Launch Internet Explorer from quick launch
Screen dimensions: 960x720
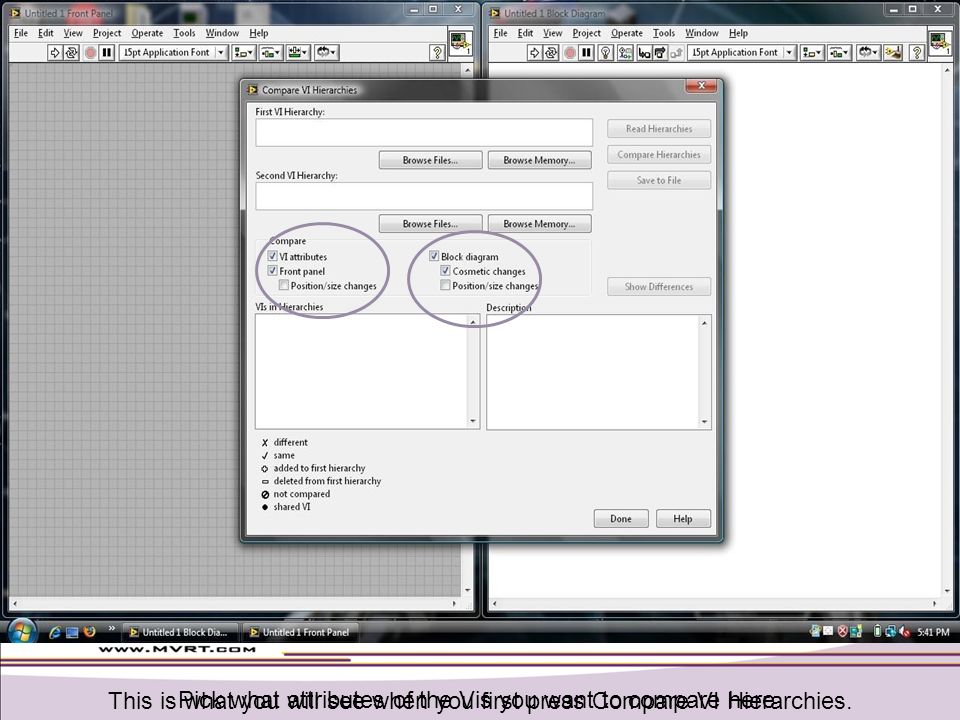coord(54,632)
